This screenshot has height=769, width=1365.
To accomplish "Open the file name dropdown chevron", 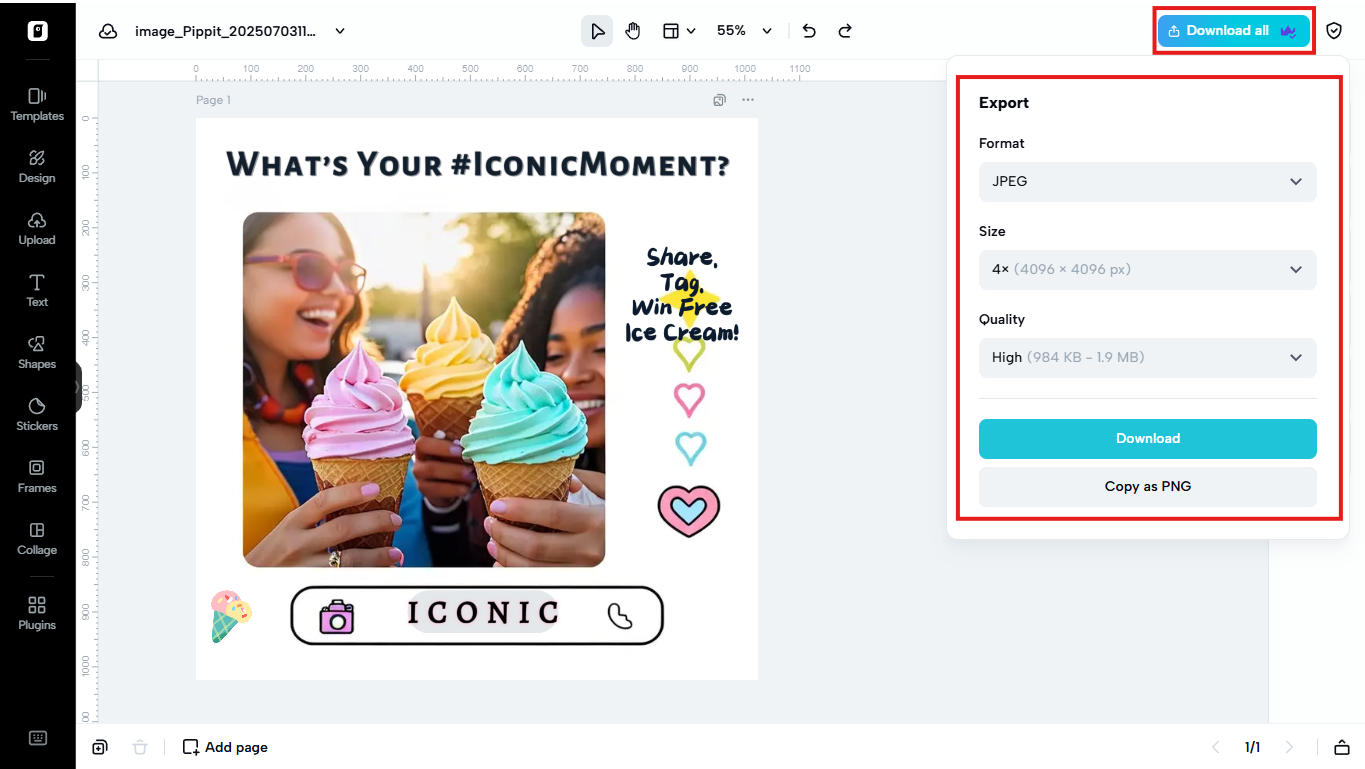I will [340, 31].
